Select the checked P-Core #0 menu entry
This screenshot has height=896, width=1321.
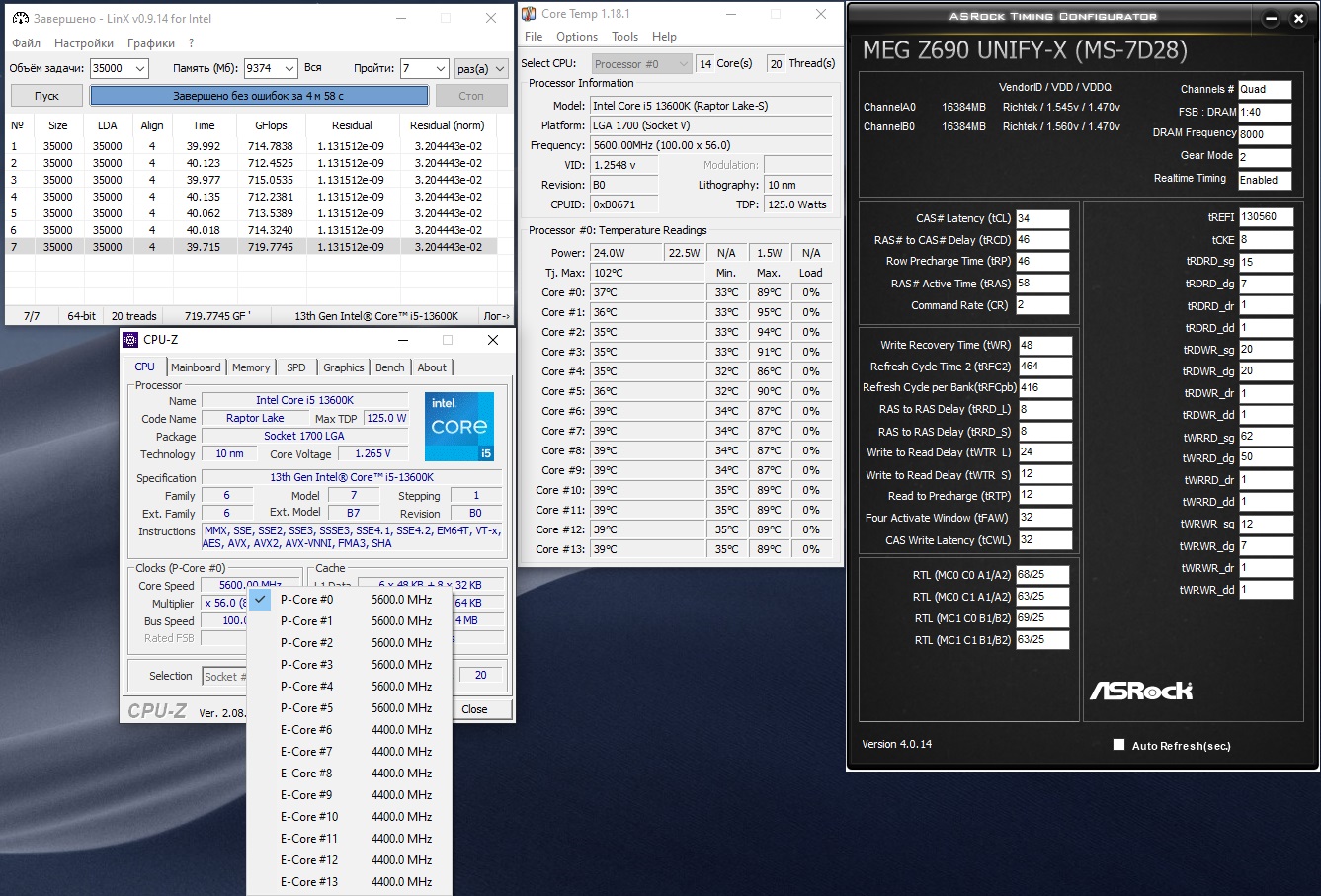(350, 600)
